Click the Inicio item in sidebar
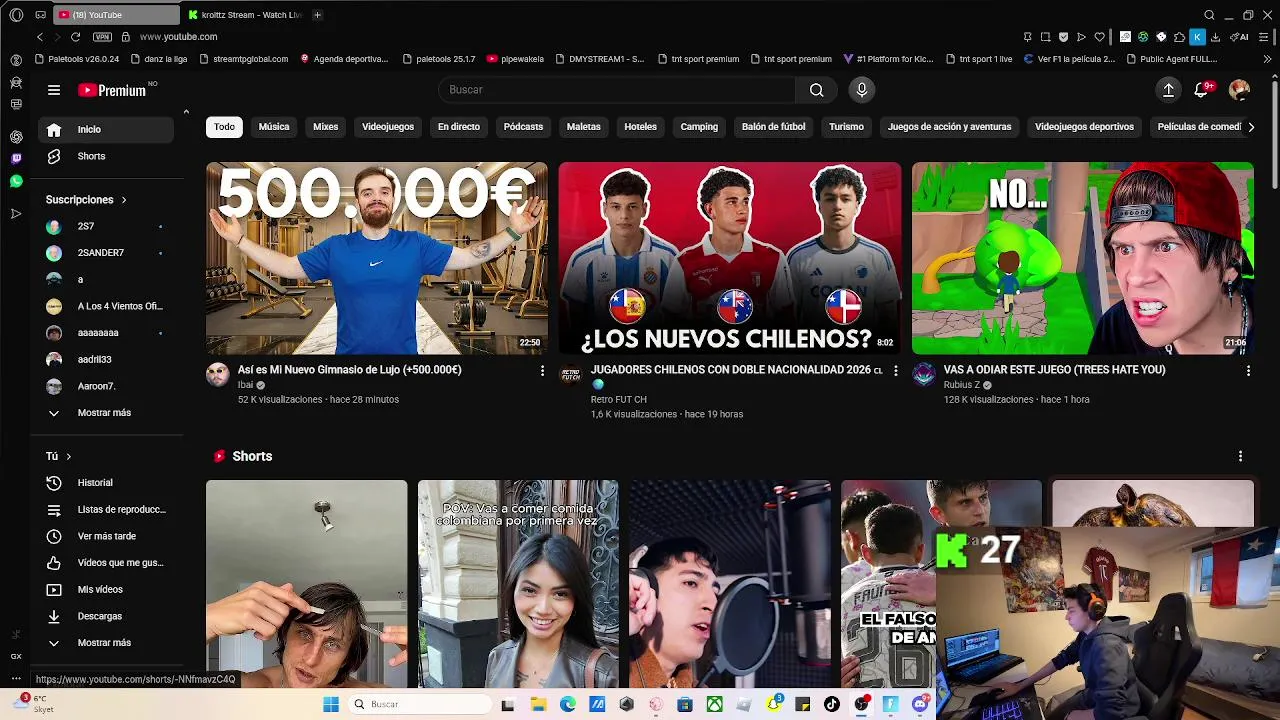 [108, 129]
